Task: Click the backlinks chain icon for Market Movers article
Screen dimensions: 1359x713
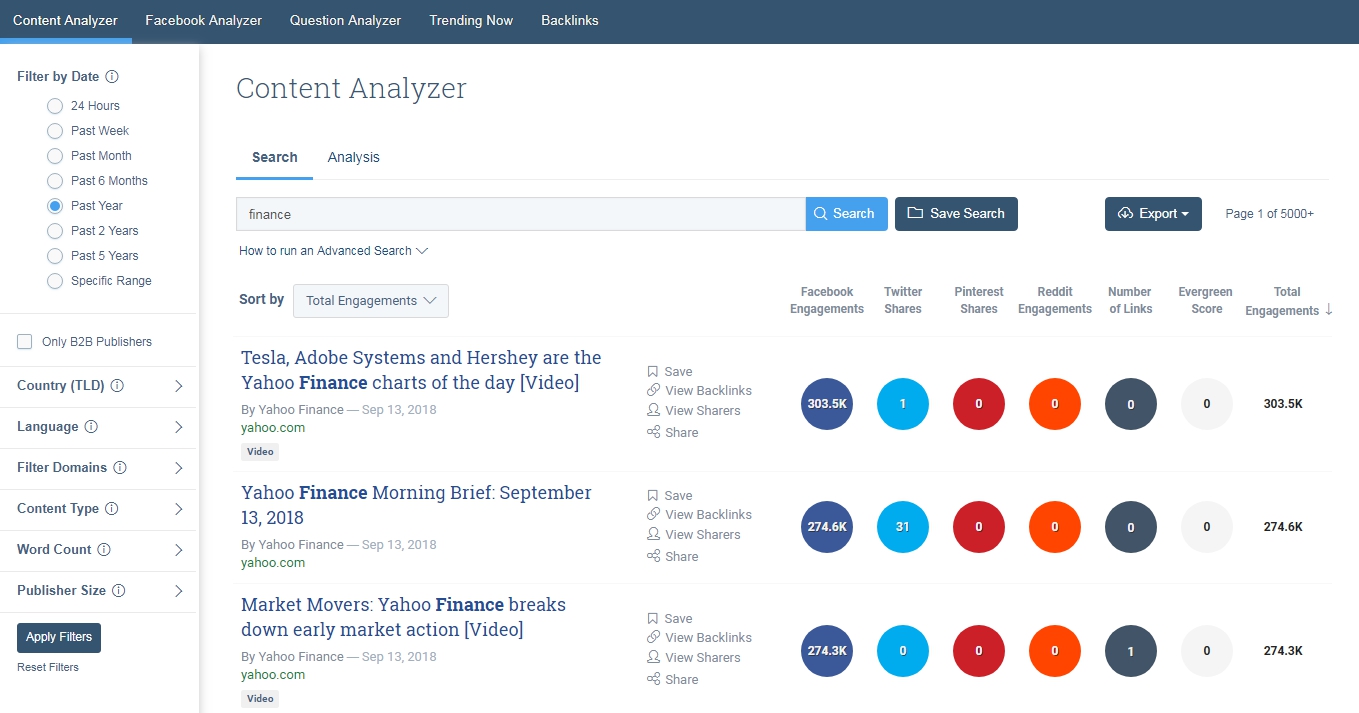Action: pyautogui.click(x=653, y=637)
